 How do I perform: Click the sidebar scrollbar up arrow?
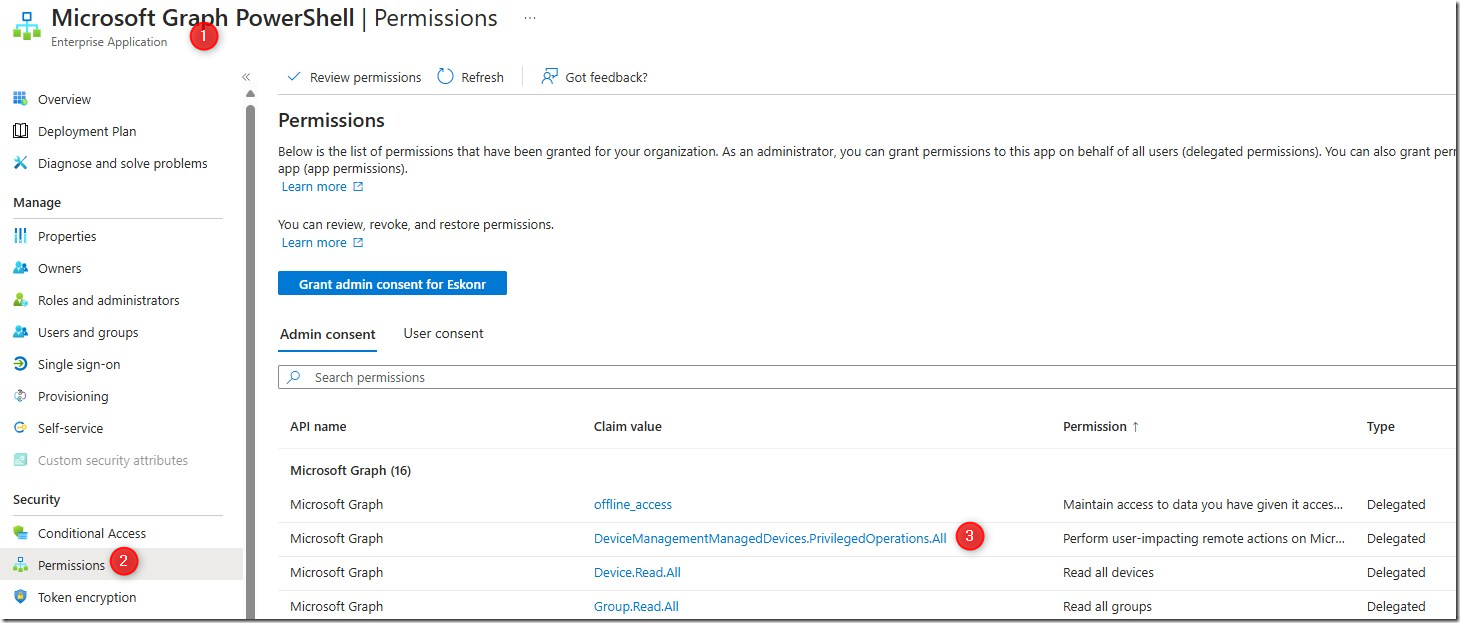click(x=250, y=94)
